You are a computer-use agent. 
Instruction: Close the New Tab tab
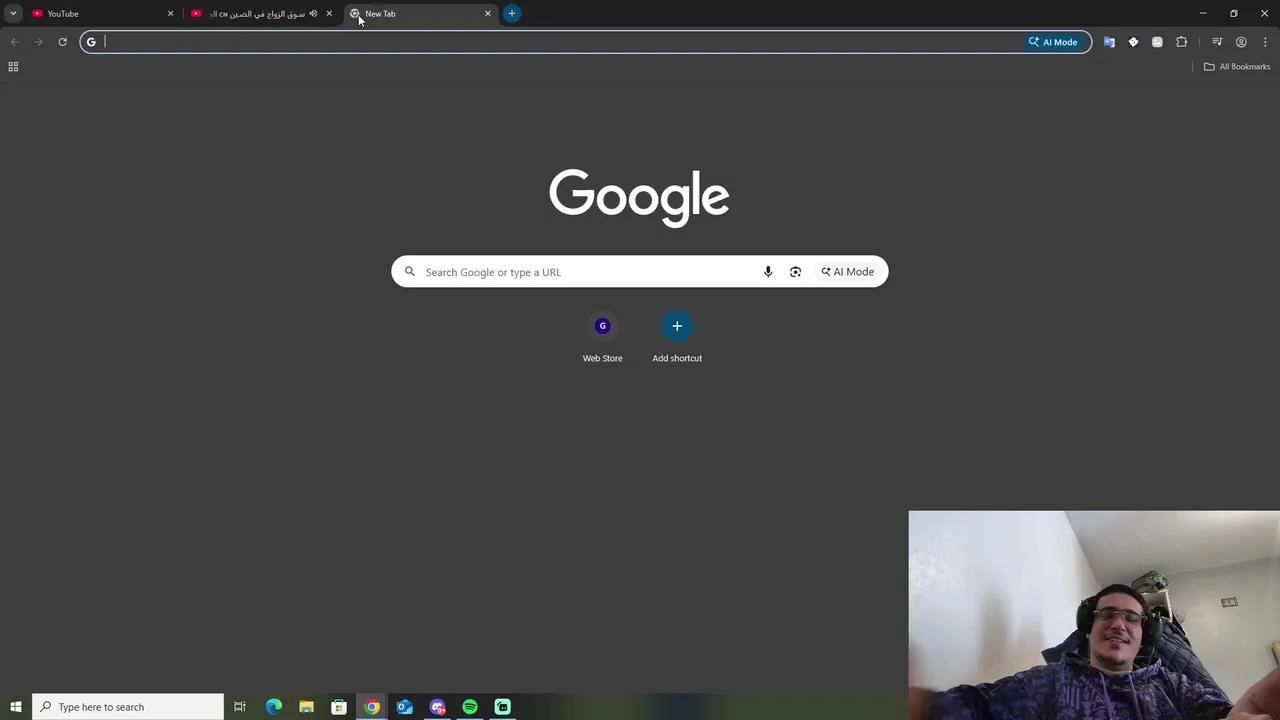488,13
